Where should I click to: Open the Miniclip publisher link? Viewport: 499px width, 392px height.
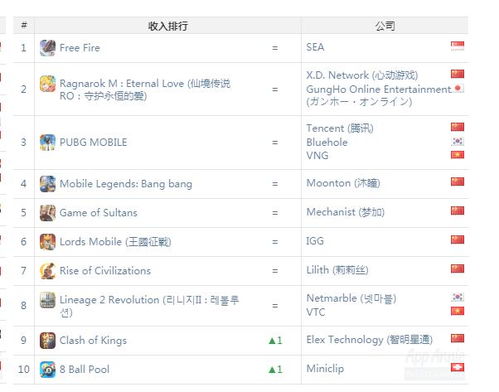325,369
